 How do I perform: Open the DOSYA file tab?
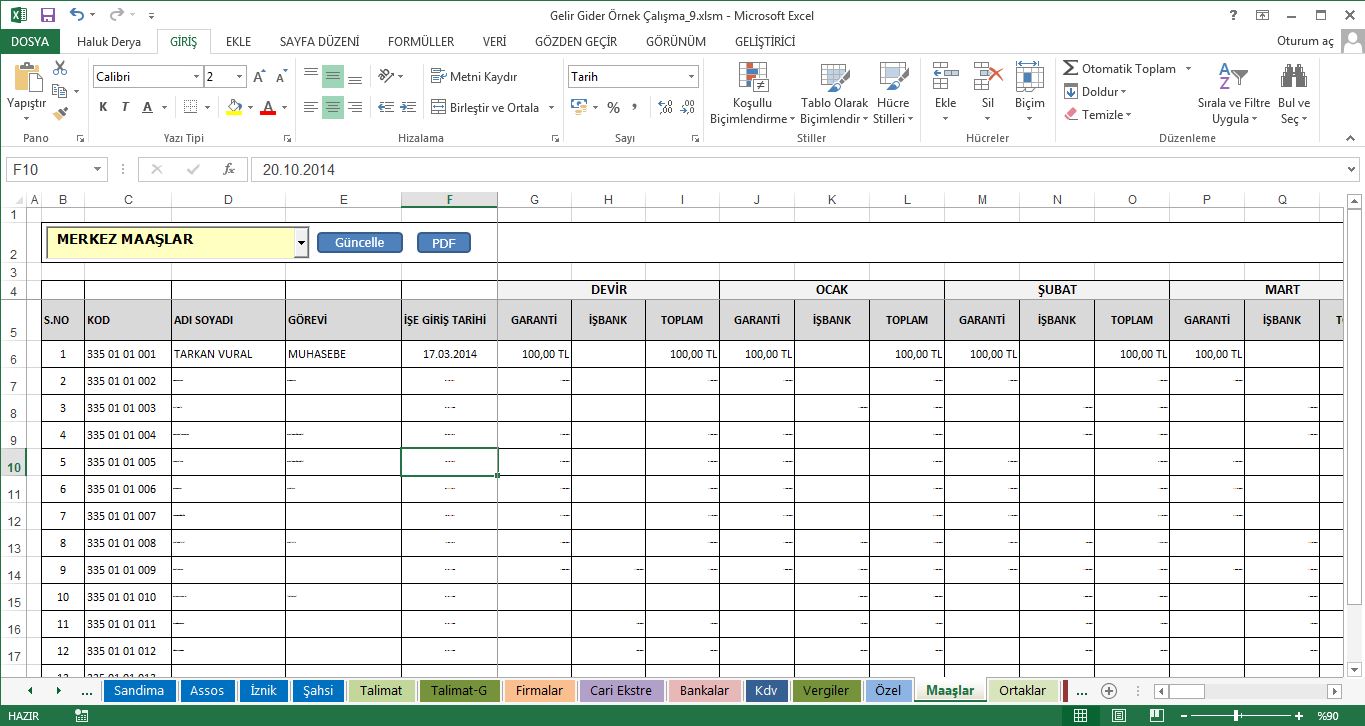tap(30, 42)
